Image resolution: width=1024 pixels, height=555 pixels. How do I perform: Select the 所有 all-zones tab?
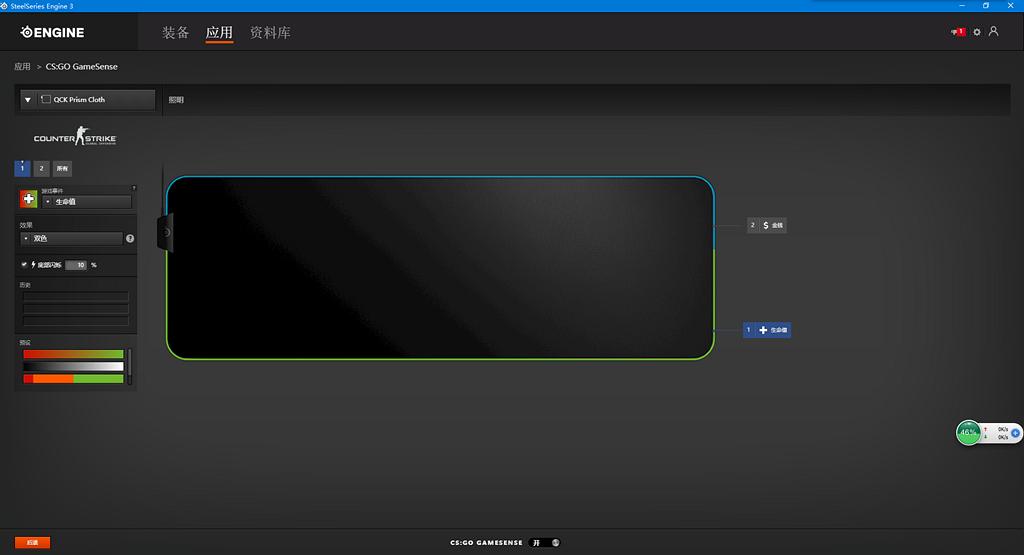click(62, 168)
